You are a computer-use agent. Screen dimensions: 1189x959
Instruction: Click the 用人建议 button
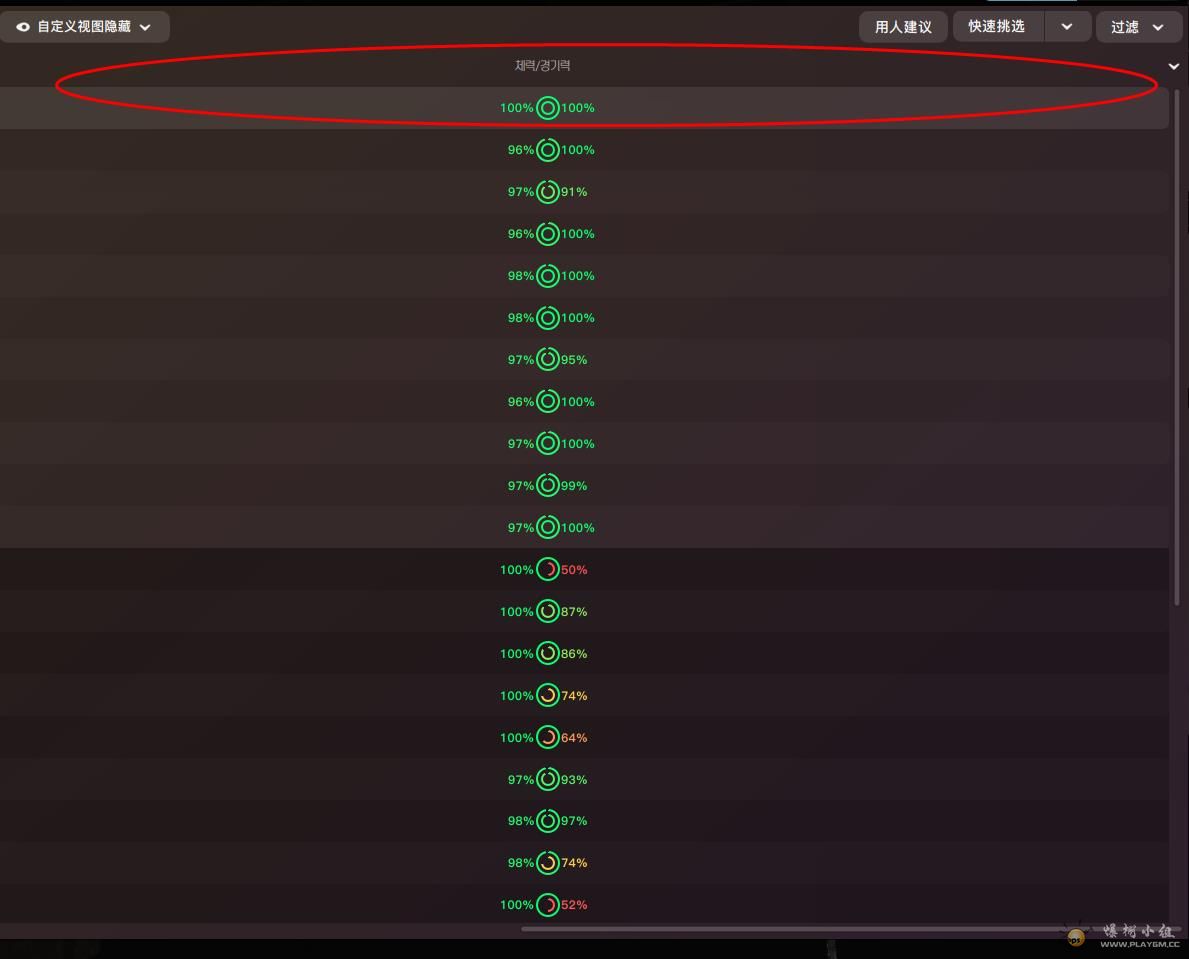coord(903,27)
